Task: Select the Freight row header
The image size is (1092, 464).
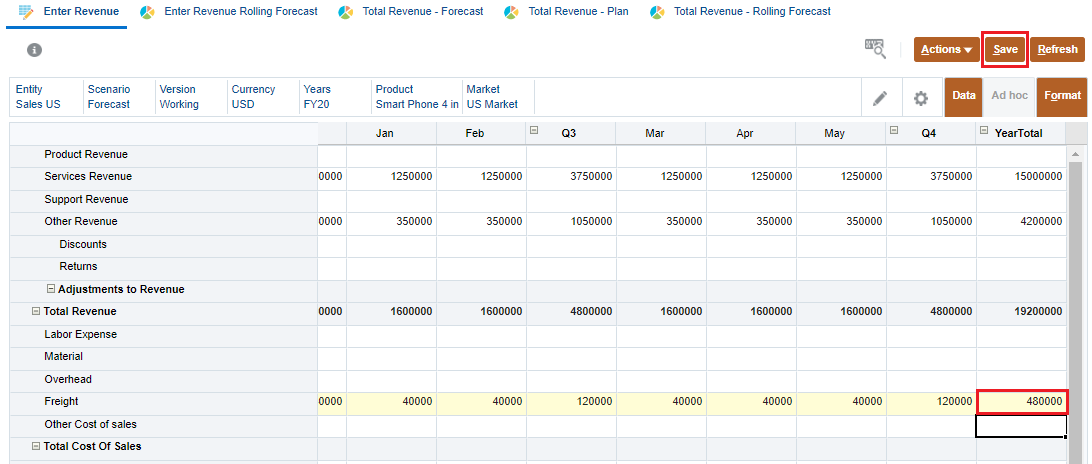Action: (164, 402)
